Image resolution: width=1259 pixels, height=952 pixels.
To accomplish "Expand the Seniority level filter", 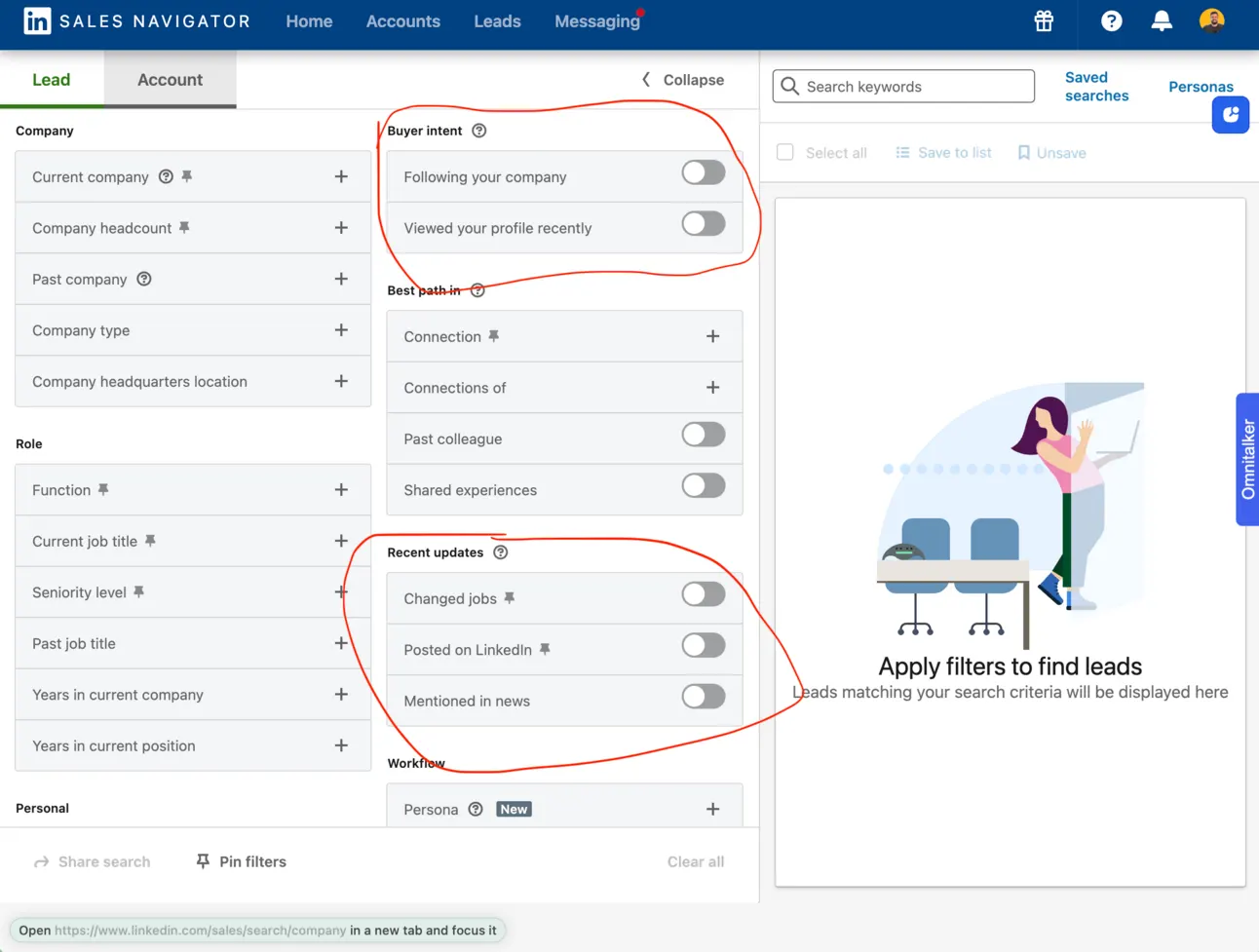I will click(x=341, y=592).
